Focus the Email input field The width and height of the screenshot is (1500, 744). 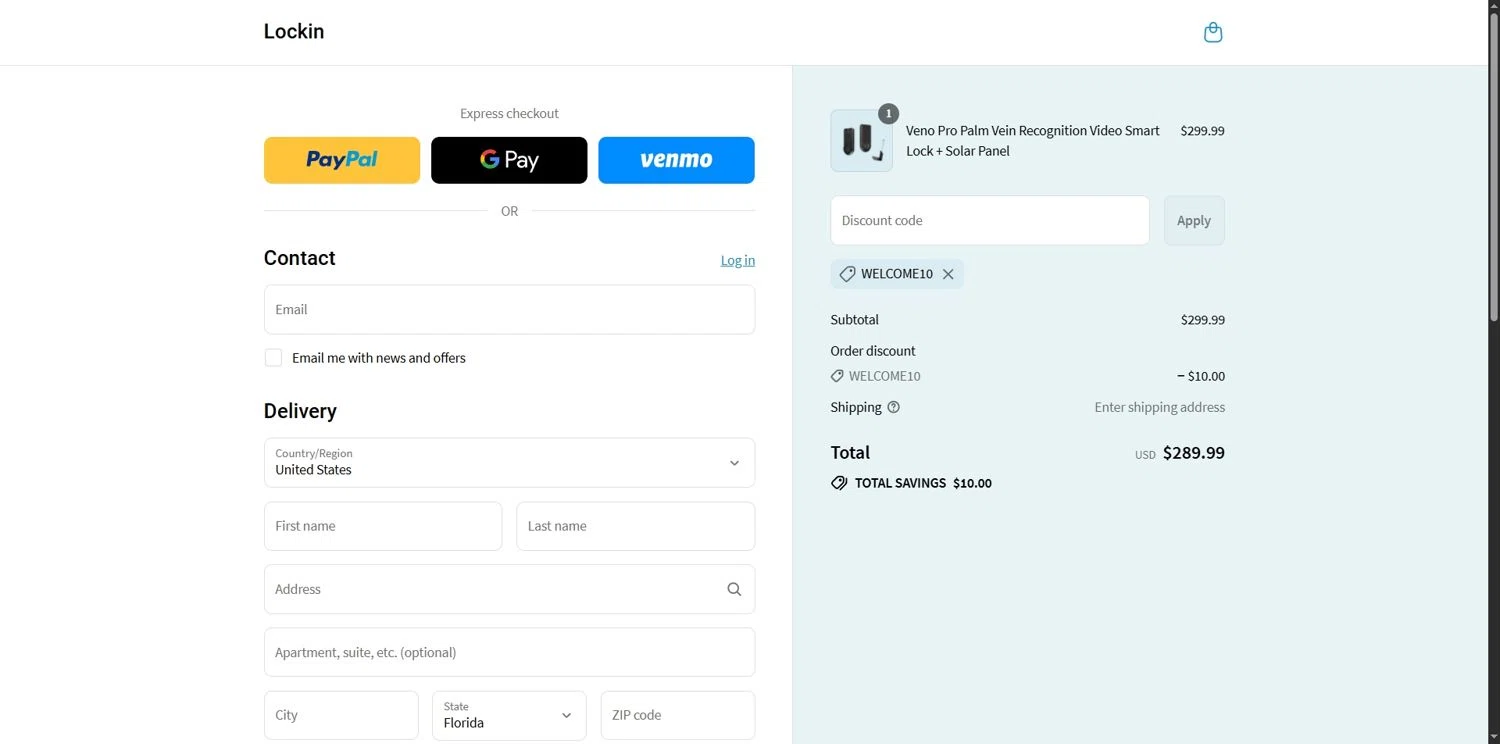click(x=509, y=309)
